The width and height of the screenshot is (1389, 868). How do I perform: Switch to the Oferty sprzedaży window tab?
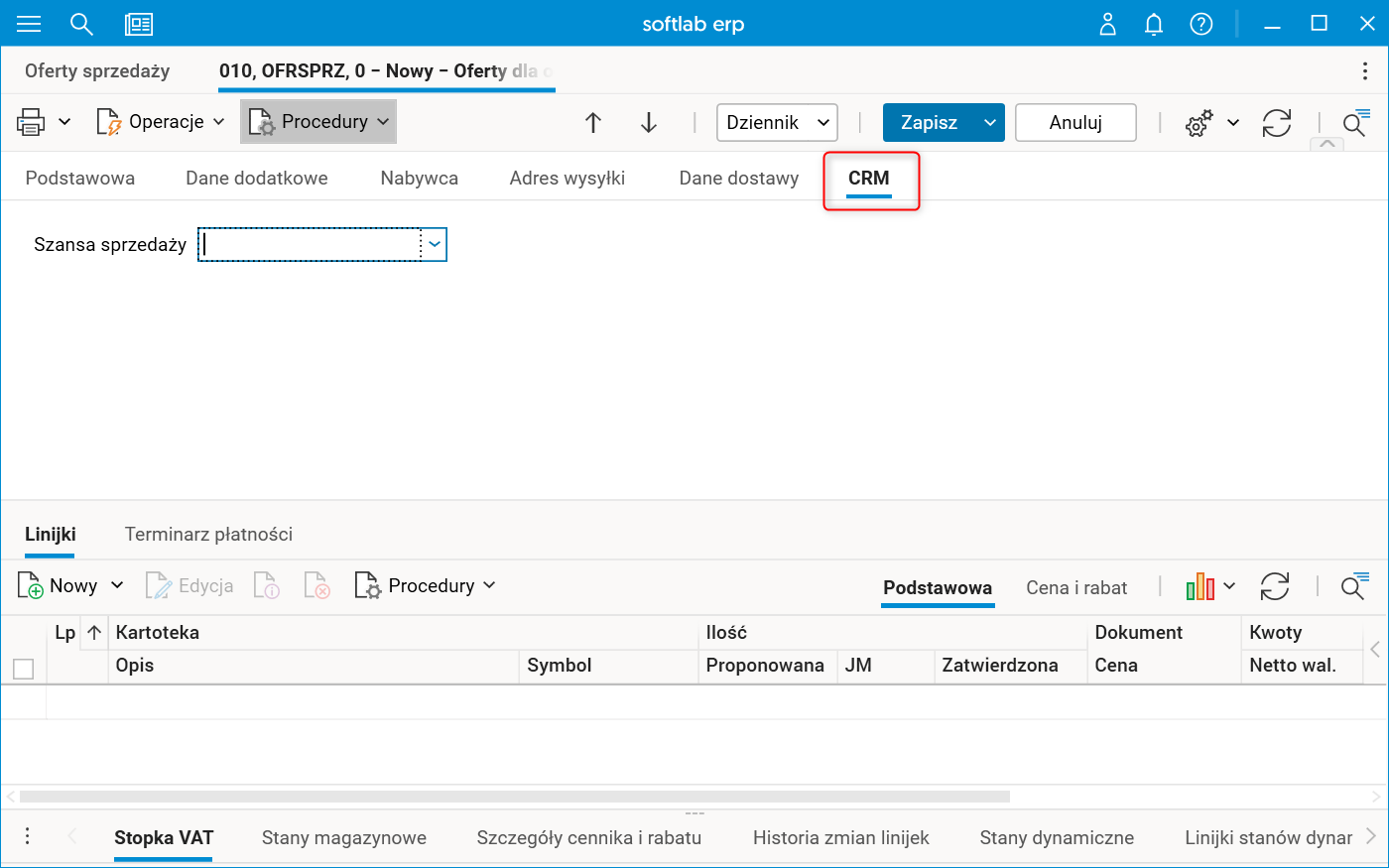click(x=97, y=71)
